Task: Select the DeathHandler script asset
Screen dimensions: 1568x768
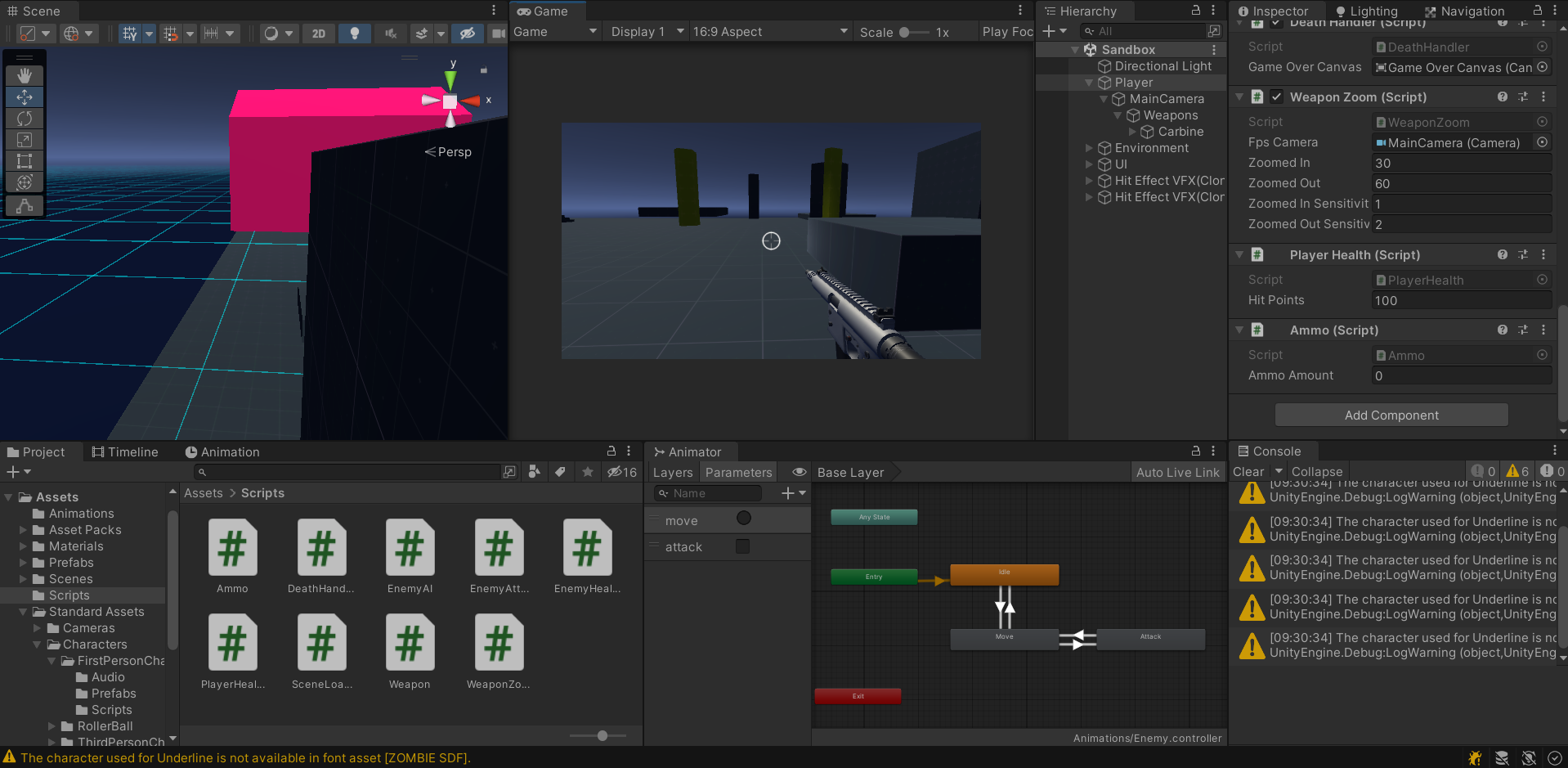Action: point(321,557)
